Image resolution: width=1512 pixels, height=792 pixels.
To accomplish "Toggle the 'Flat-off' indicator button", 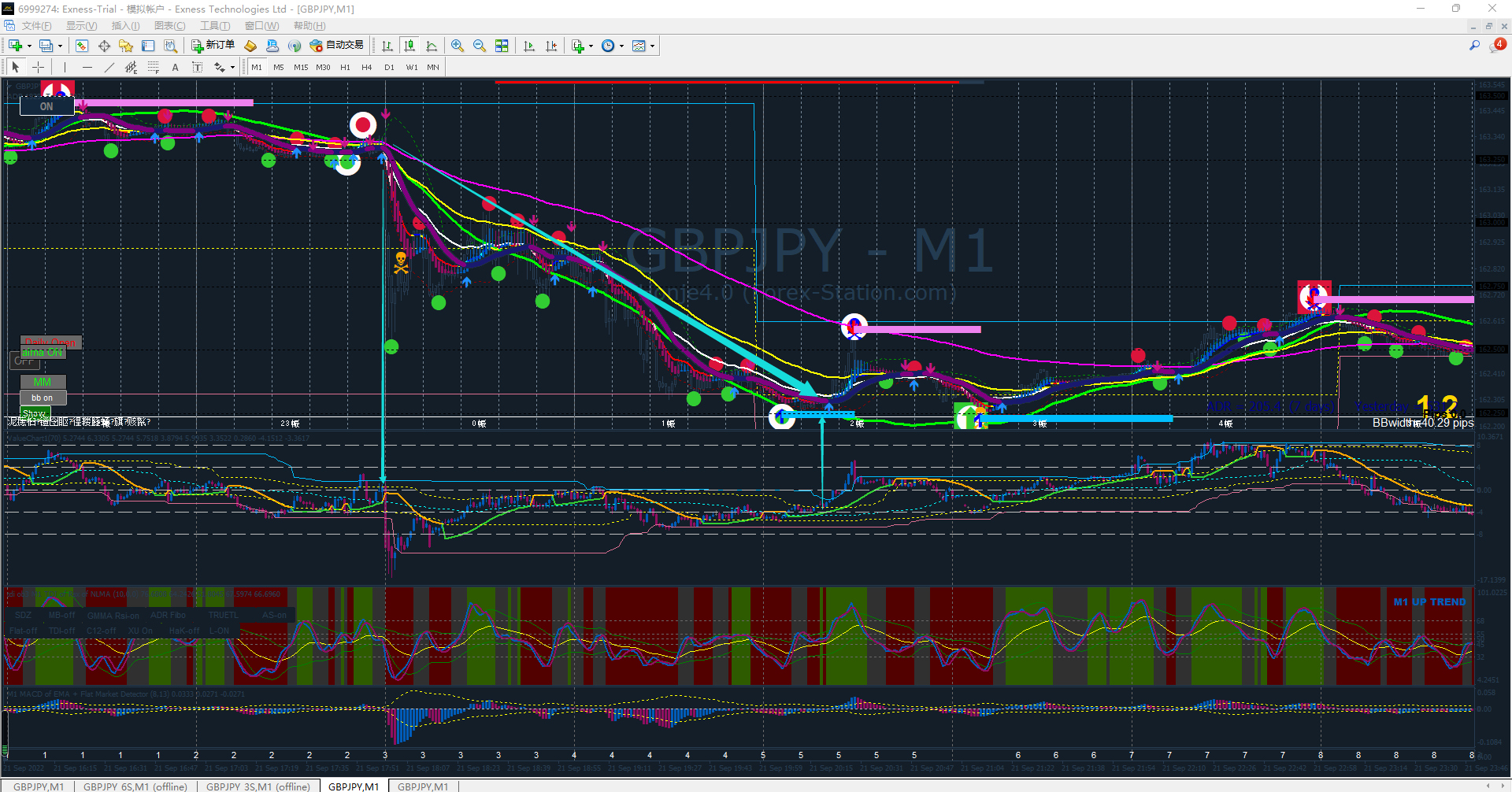I will (24, 631).
